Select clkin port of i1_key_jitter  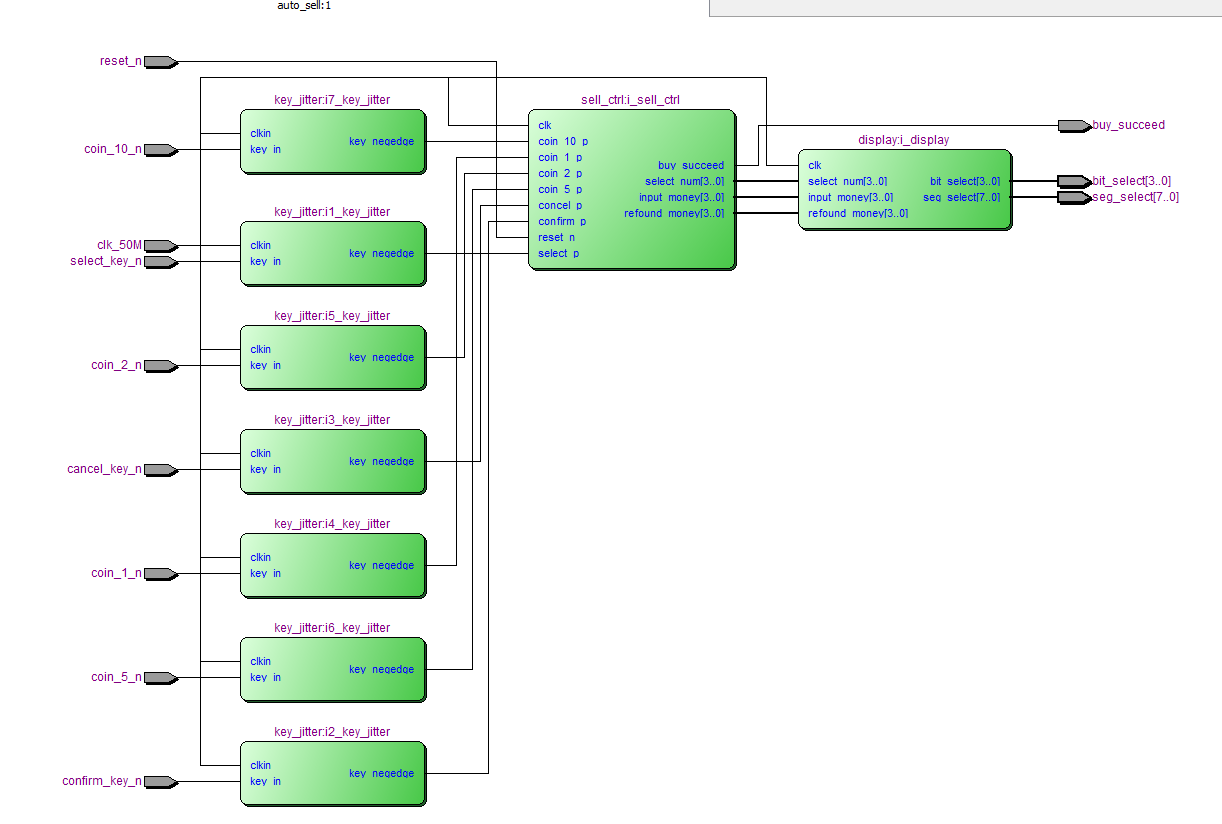click(x=261, y=246)
